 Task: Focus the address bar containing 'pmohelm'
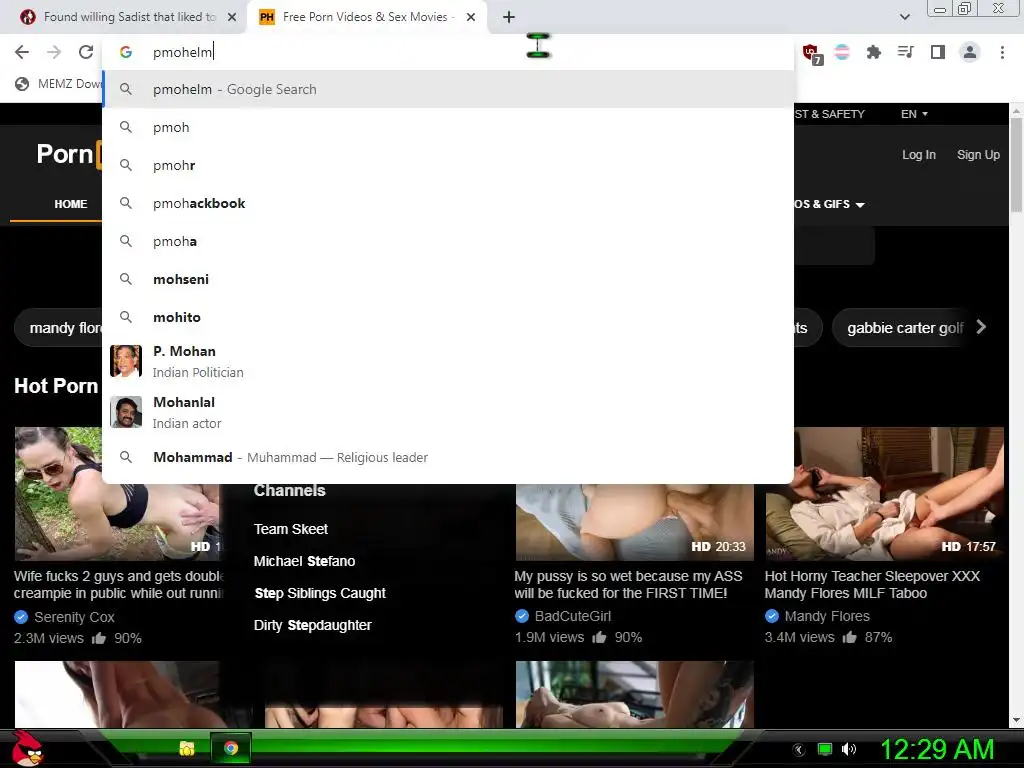(447, 52)
